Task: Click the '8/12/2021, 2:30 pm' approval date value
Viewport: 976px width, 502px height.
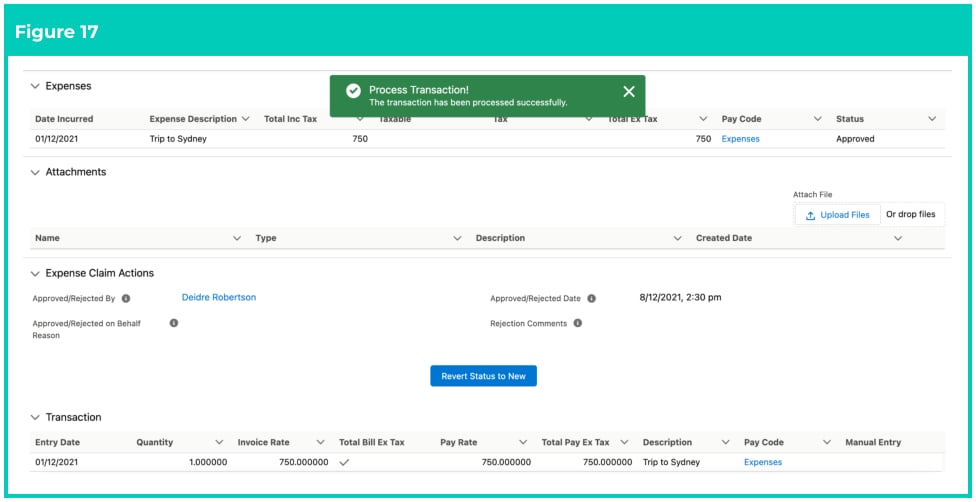Action: point(680,298)
